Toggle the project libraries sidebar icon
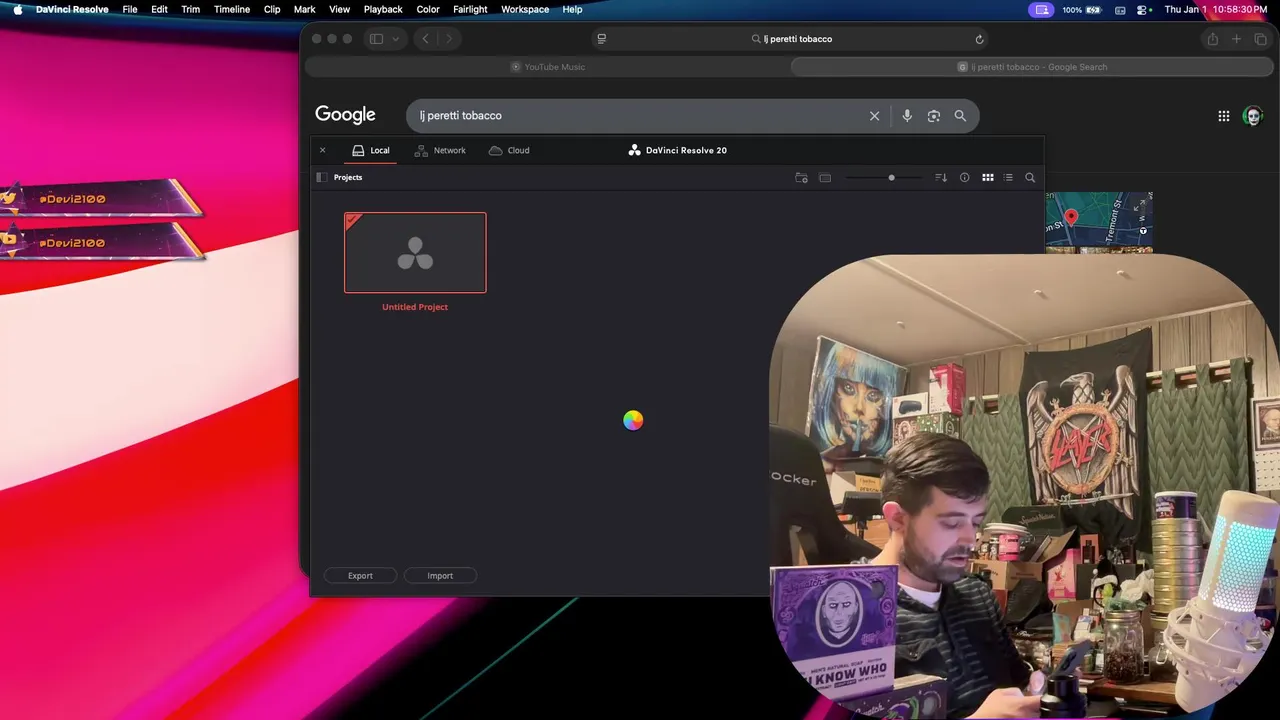The image size is (1280, 720). pos(321,177)
